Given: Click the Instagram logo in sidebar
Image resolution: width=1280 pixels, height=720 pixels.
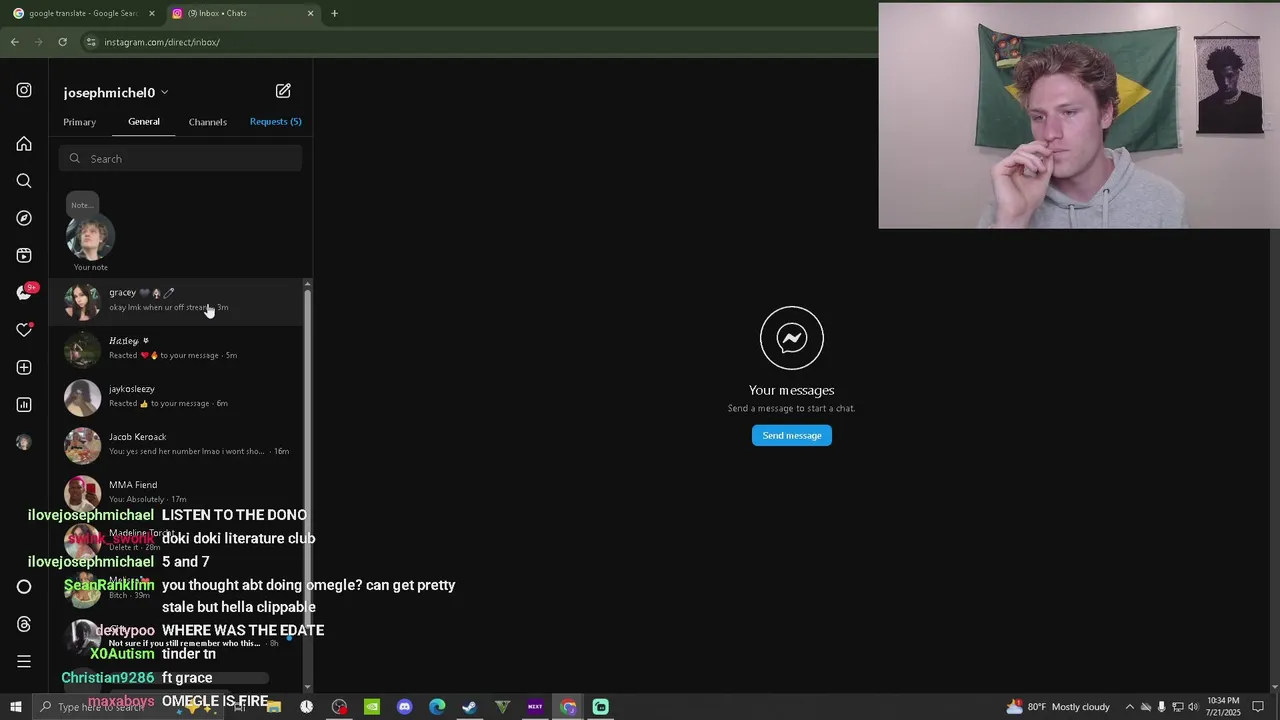Looking at the screenshot, I should click(24, 90).
